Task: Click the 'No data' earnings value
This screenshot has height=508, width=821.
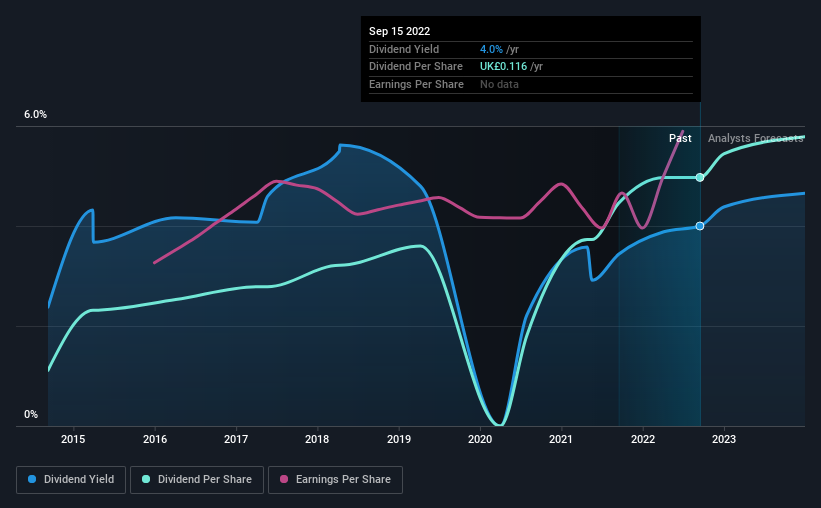Action: coord(500,84)
